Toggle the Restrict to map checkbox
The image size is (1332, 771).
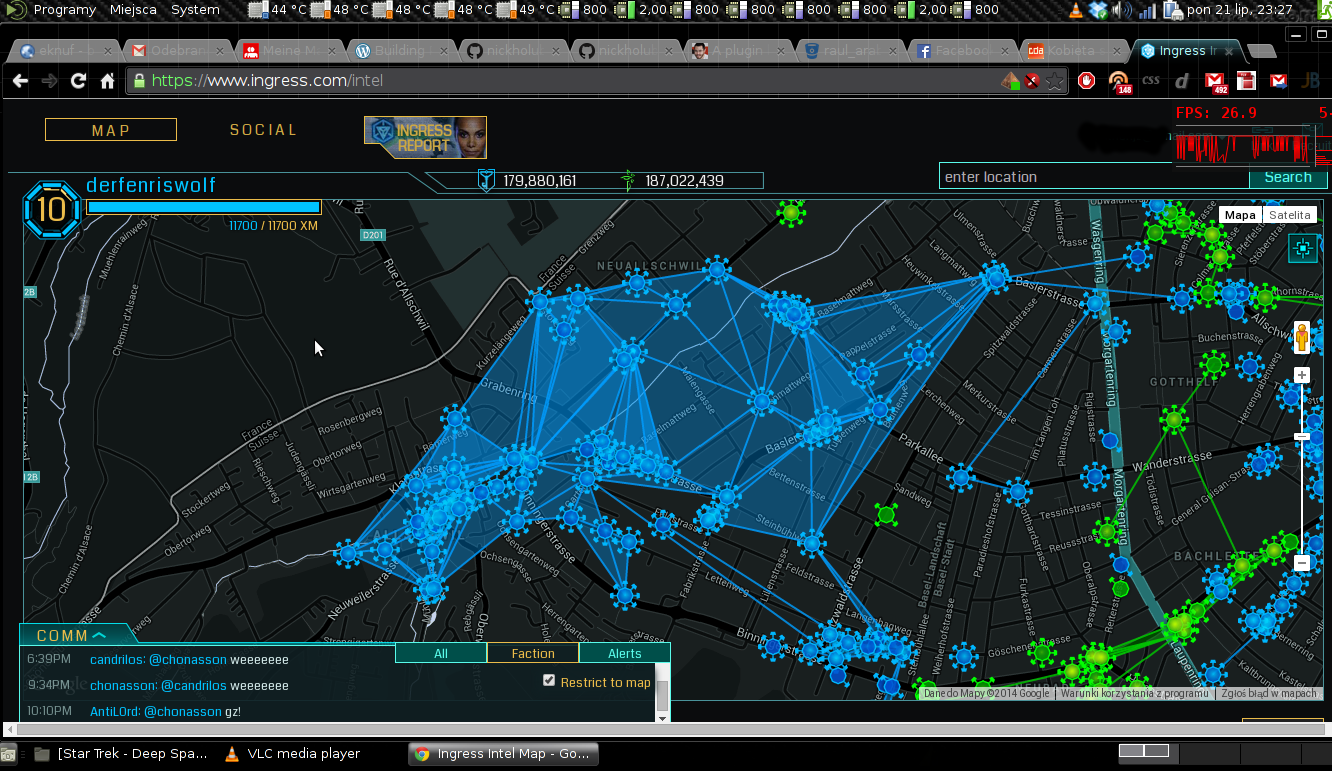(548, 681)
